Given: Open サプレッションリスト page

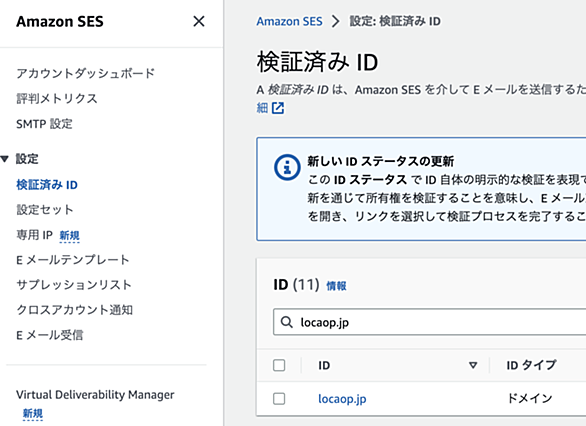Looking at the screenshot, I should pyautogui.click(x=74, y=285).
